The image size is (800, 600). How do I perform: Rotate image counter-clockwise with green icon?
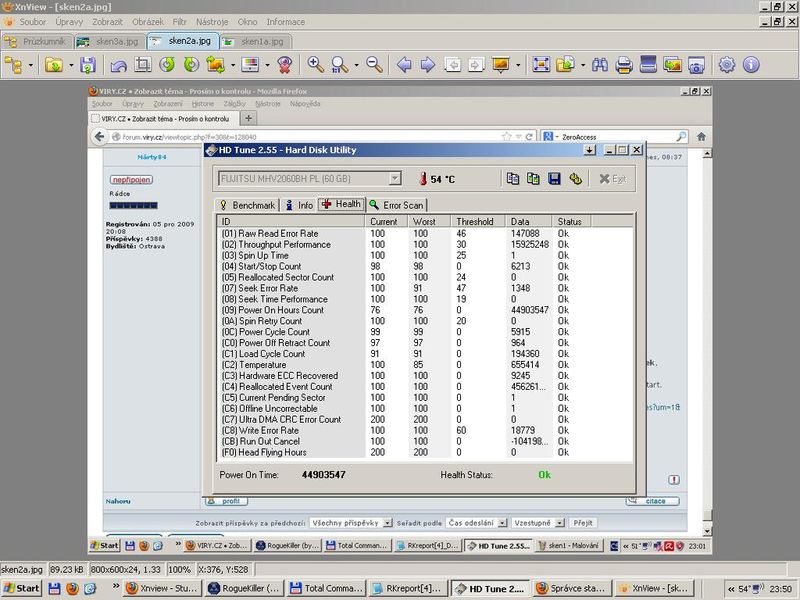point(167,65)
